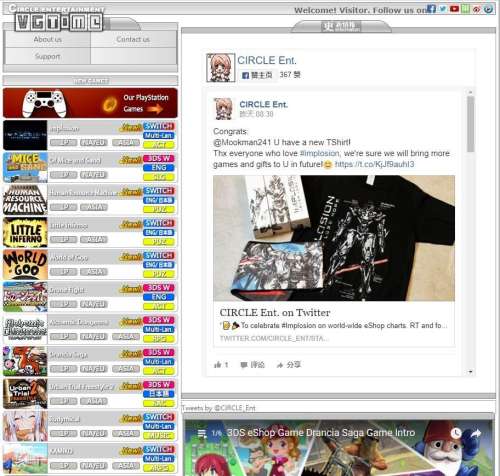Click the Facebook like-page button

(x=257, y=75)
